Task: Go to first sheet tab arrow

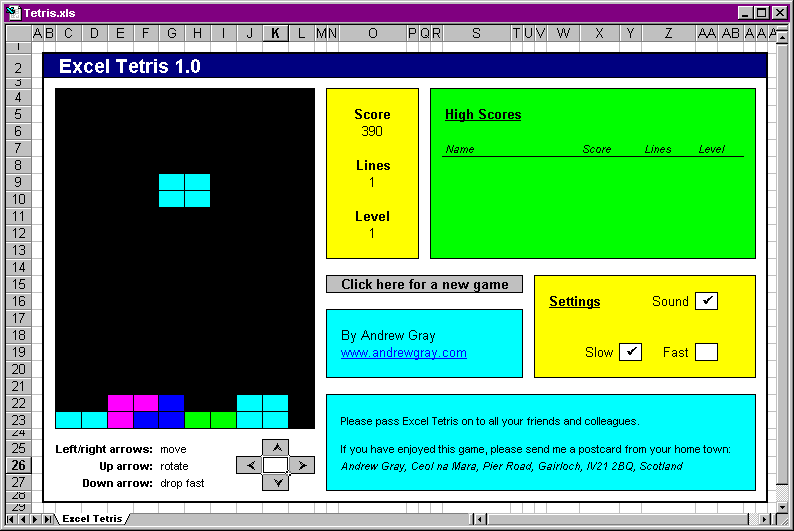Action: (x=10, y=519)
